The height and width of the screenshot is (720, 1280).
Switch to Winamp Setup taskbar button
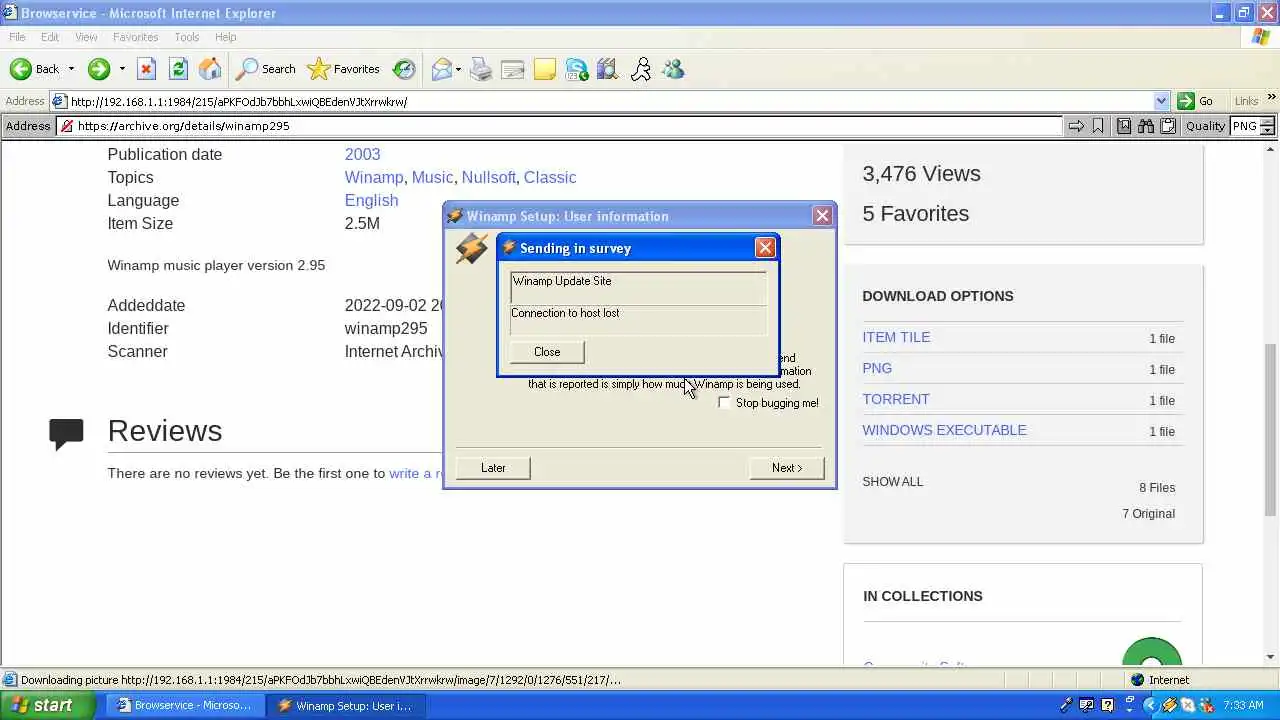[347, 705]
